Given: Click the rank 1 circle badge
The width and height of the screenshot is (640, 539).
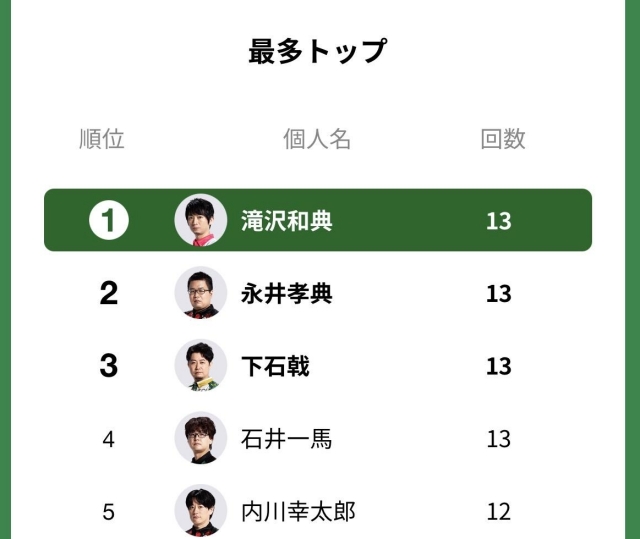Looking at the screenshot, I should pyautogui.click(x=109, y=220).
